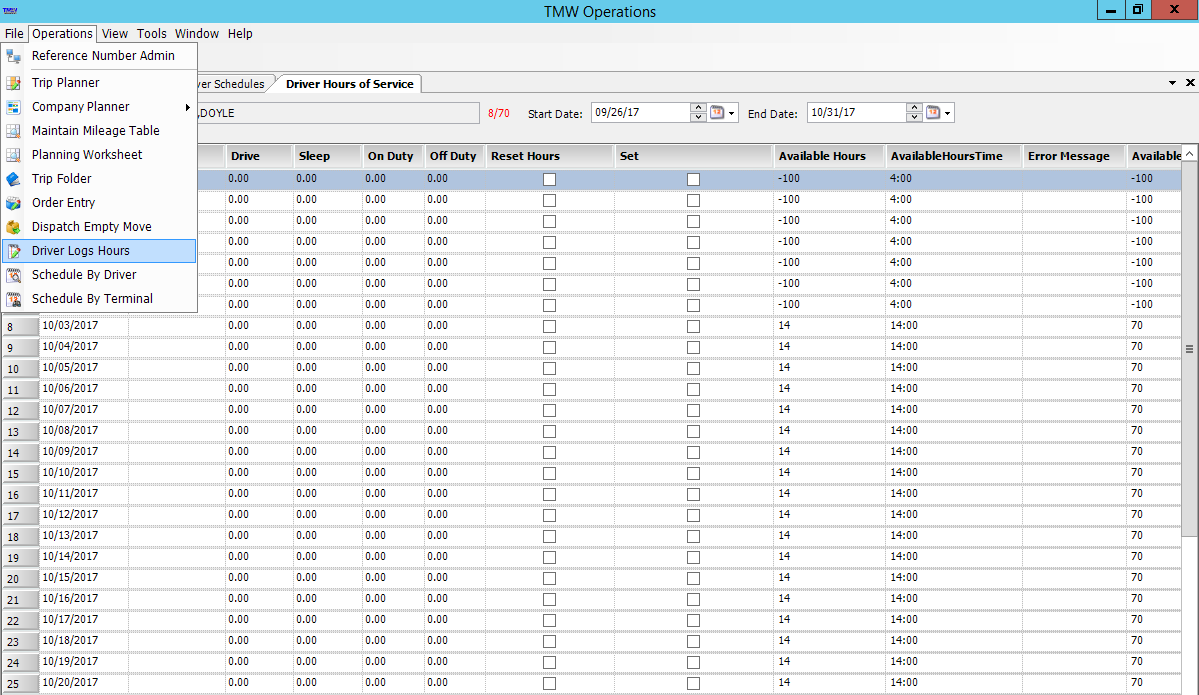
Task: Click the red 8/70 hours indicator
Action: pyautogui.click(x=499, y=113)
